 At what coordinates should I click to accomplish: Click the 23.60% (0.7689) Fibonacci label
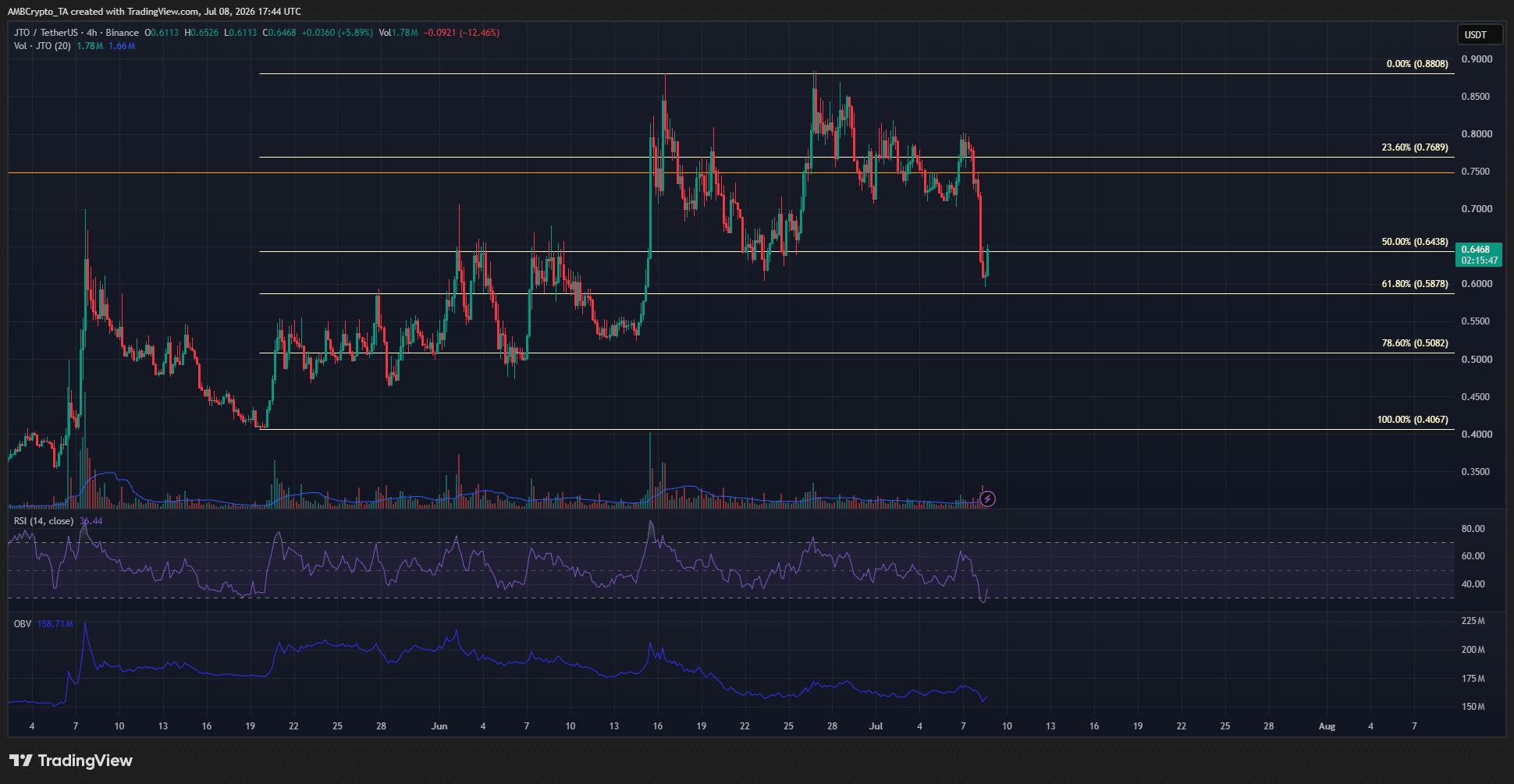1415,147
